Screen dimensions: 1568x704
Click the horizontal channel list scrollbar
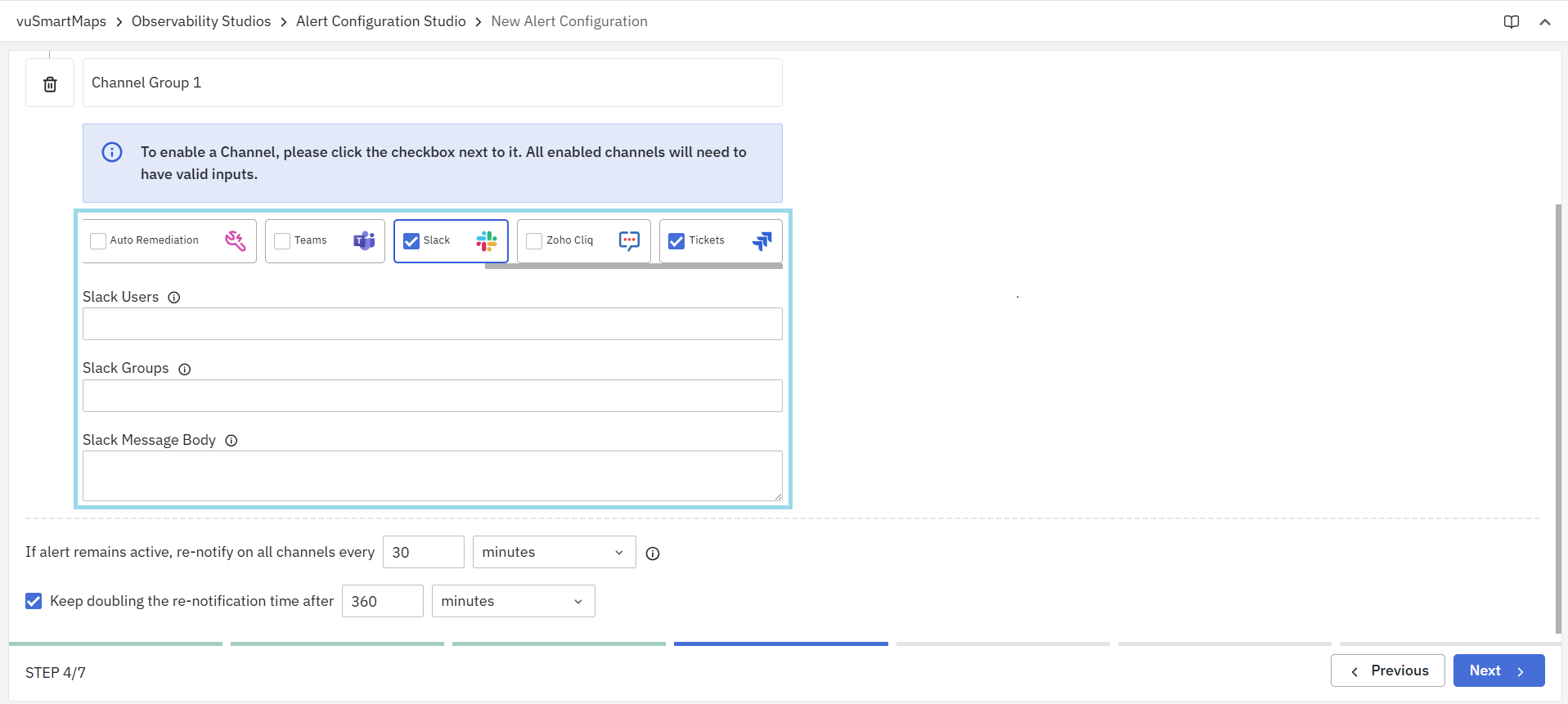[x=633, y=266]
